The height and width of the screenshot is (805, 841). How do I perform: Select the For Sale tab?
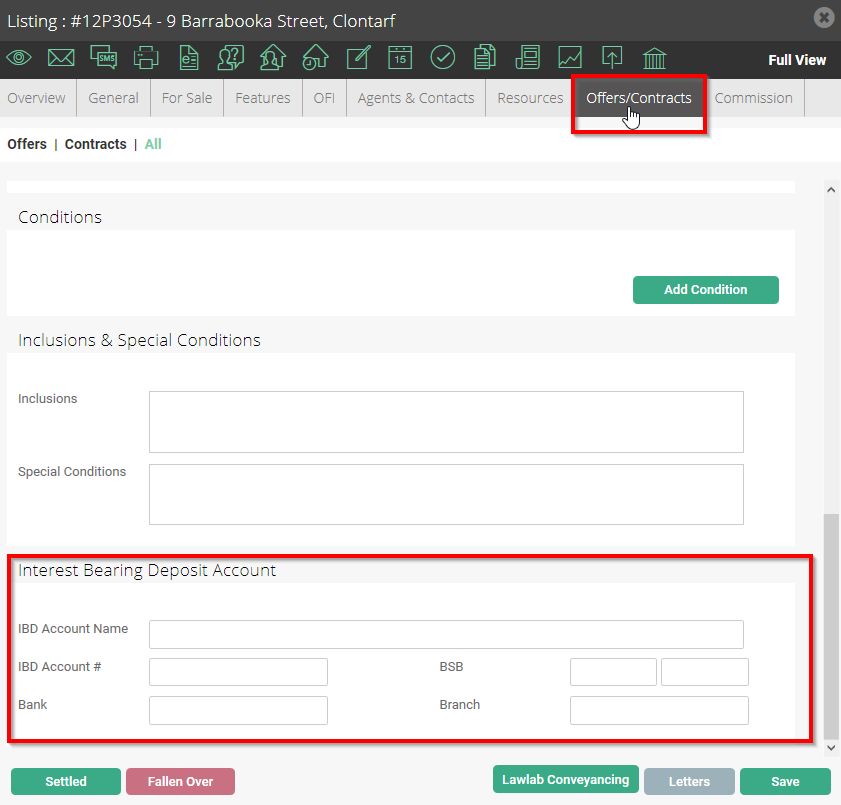coord(187,98)
